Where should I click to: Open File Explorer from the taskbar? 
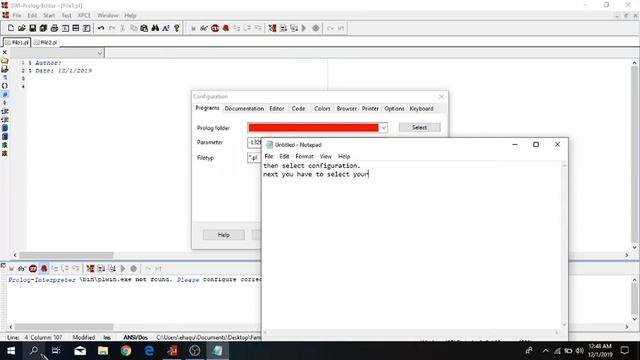(103, 351)
